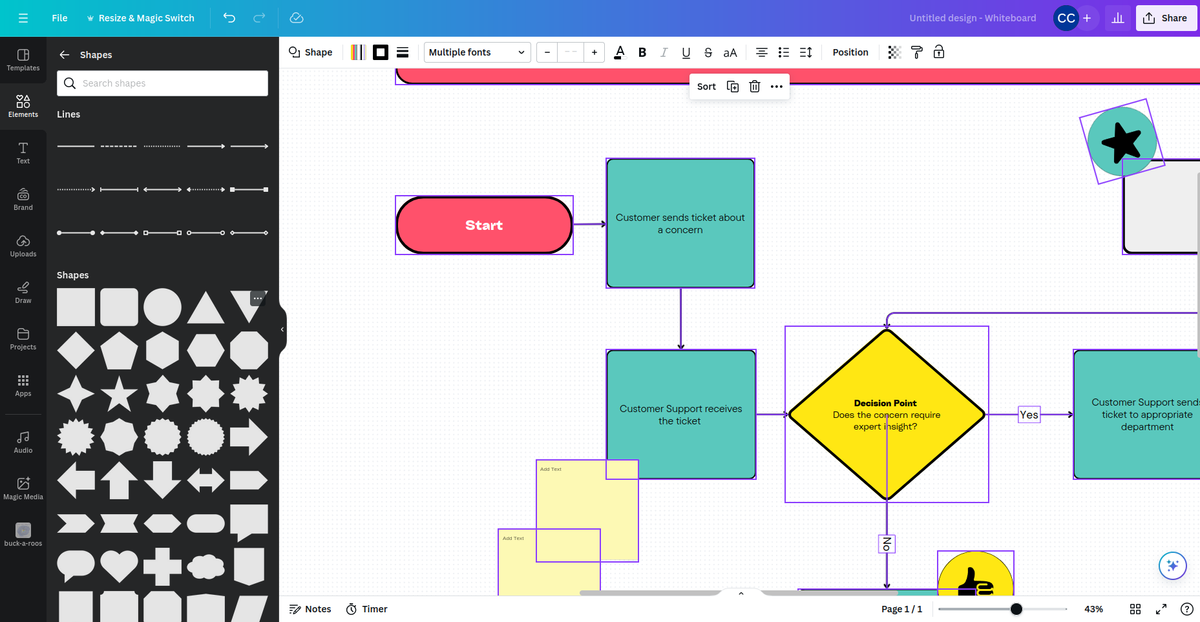Open the border style options
This screenshot has height=622, width=1200.
pos(403,52)
